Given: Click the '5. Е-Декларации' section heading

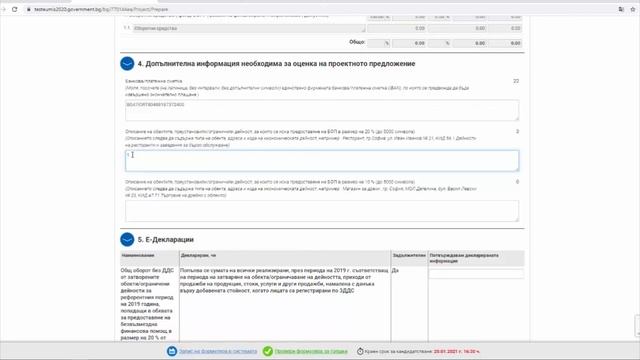Looking at the screenshot, I should click(165, 240).
